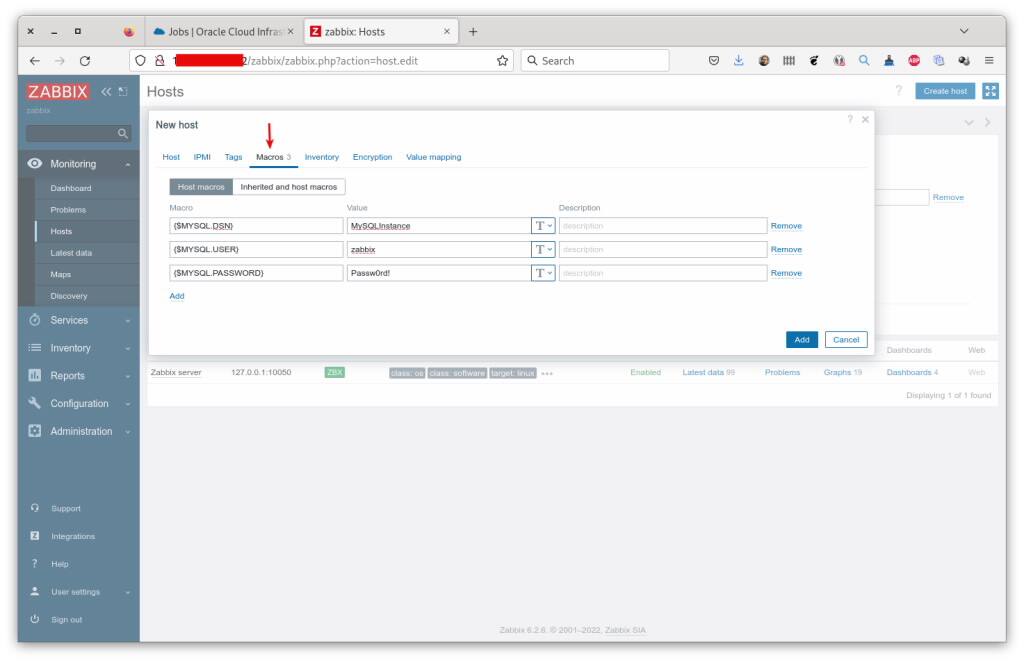The width and height of the screenshot is (1024, 662).
Task: Open the Firefox hamburger menu
Action: point(989,61)
